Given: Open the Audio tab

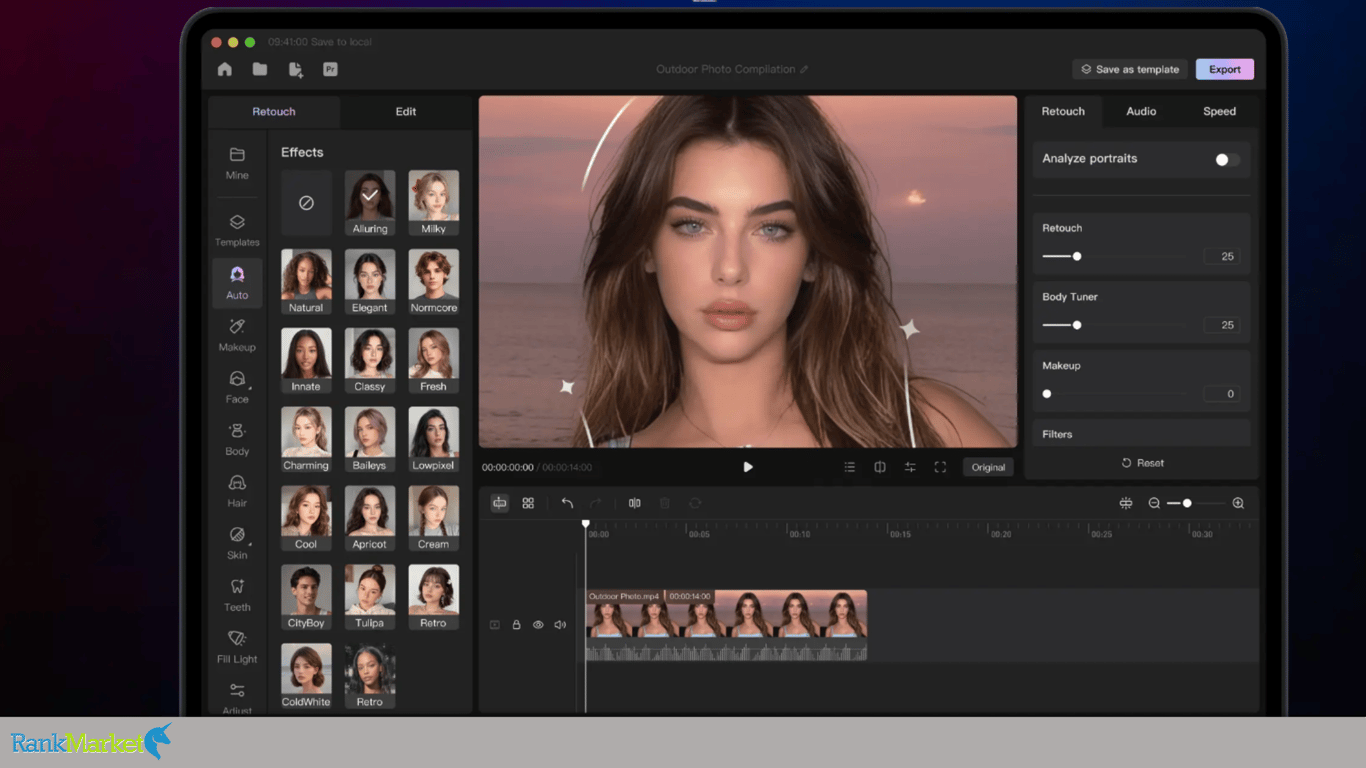Looking at the screenshot, I should click(x=1141, y=112).
